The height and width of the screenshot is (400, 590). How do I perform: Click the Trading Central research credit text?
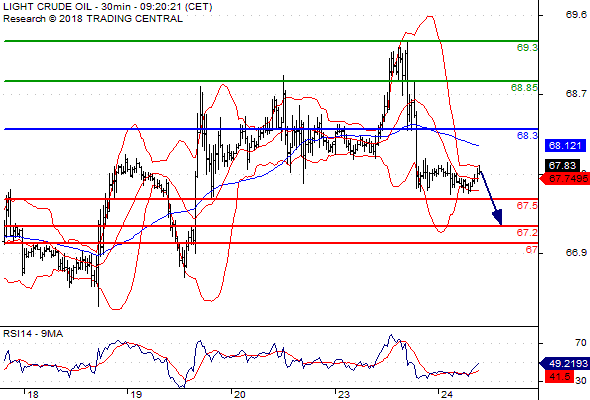click(93, 19)
